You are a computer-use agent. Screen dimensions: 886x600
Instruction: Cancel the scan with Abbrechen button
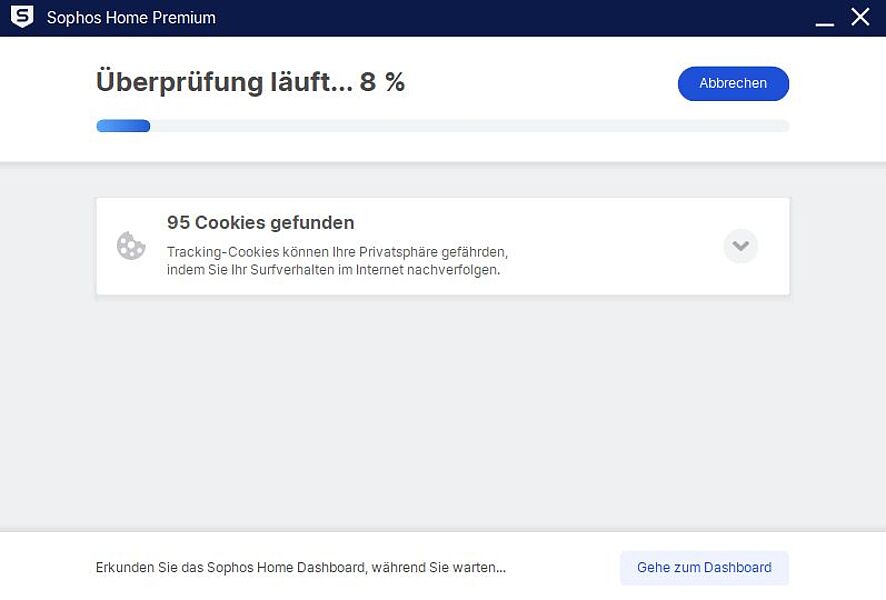[733, 84]
